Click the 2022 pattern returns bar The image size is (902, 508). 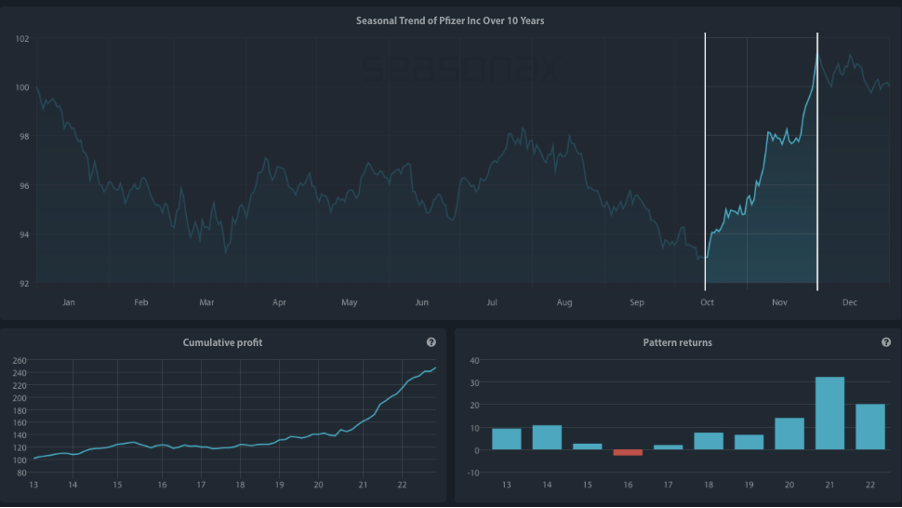tap(870, 427)
